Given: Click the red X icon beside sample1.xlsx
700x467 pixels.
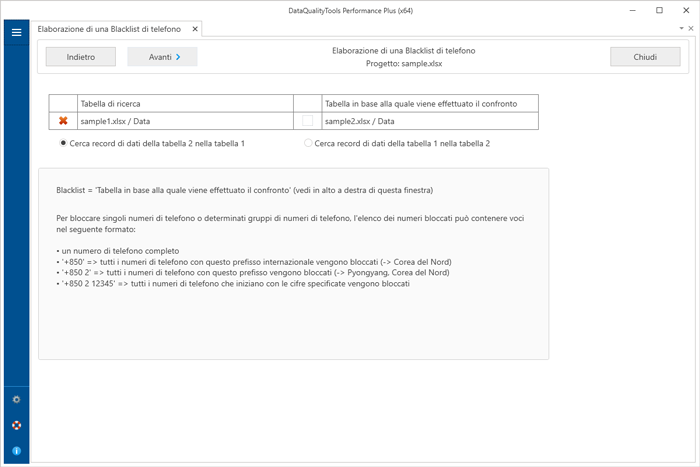Looking at the screenshot, I should 63,121.
